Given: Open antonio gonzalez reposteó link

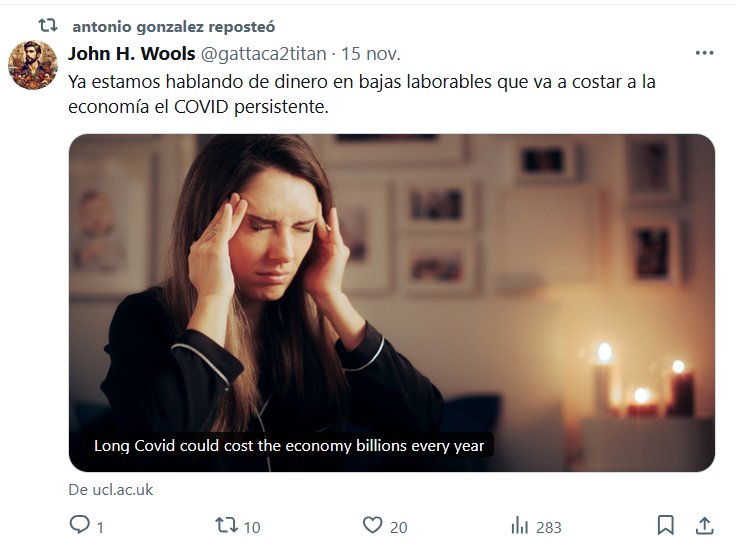Looking at the screenshot, I should (x=174, y=27).
